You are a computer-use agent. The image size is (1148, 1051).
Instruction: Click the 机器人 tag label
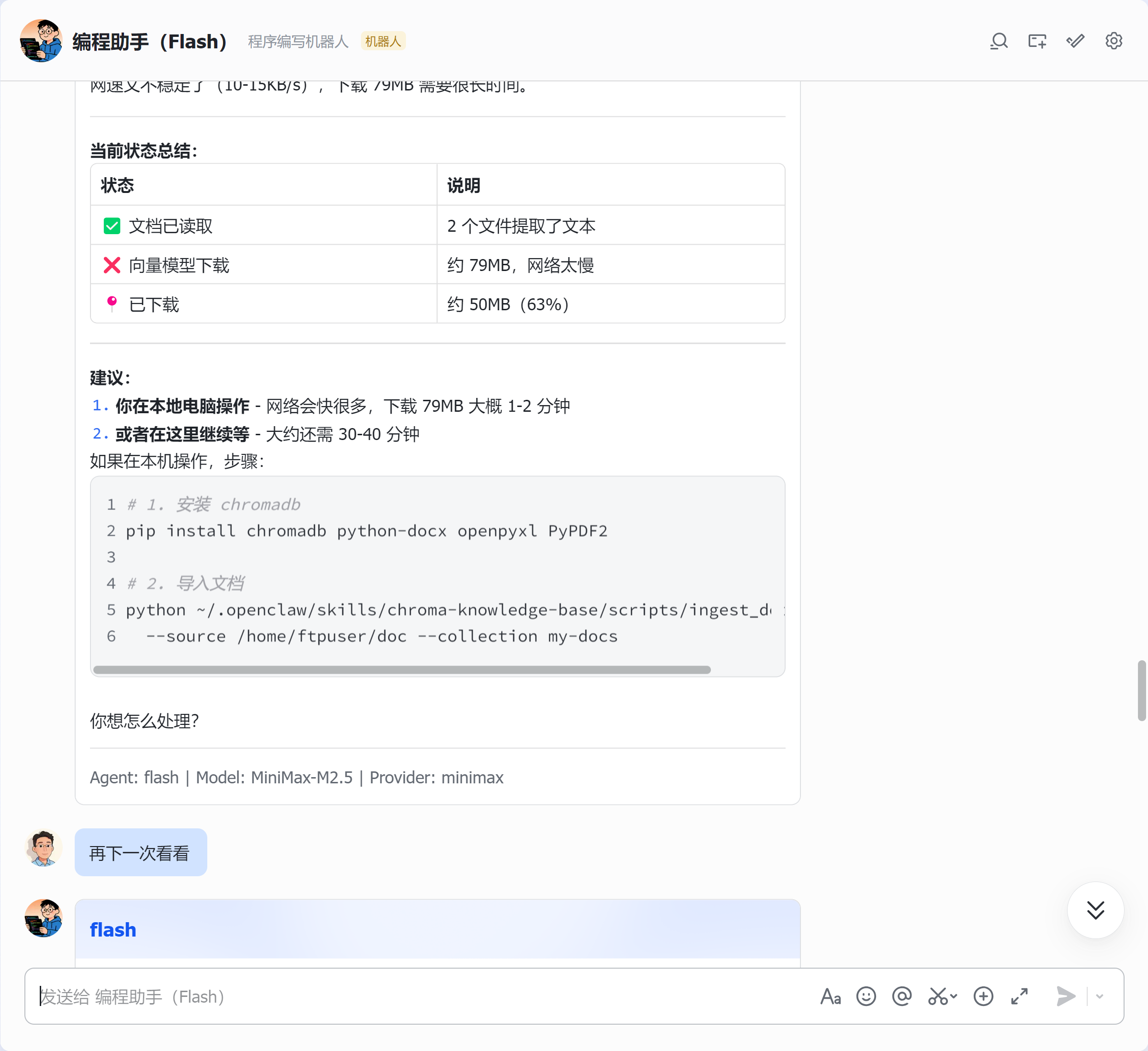[383, 42]
